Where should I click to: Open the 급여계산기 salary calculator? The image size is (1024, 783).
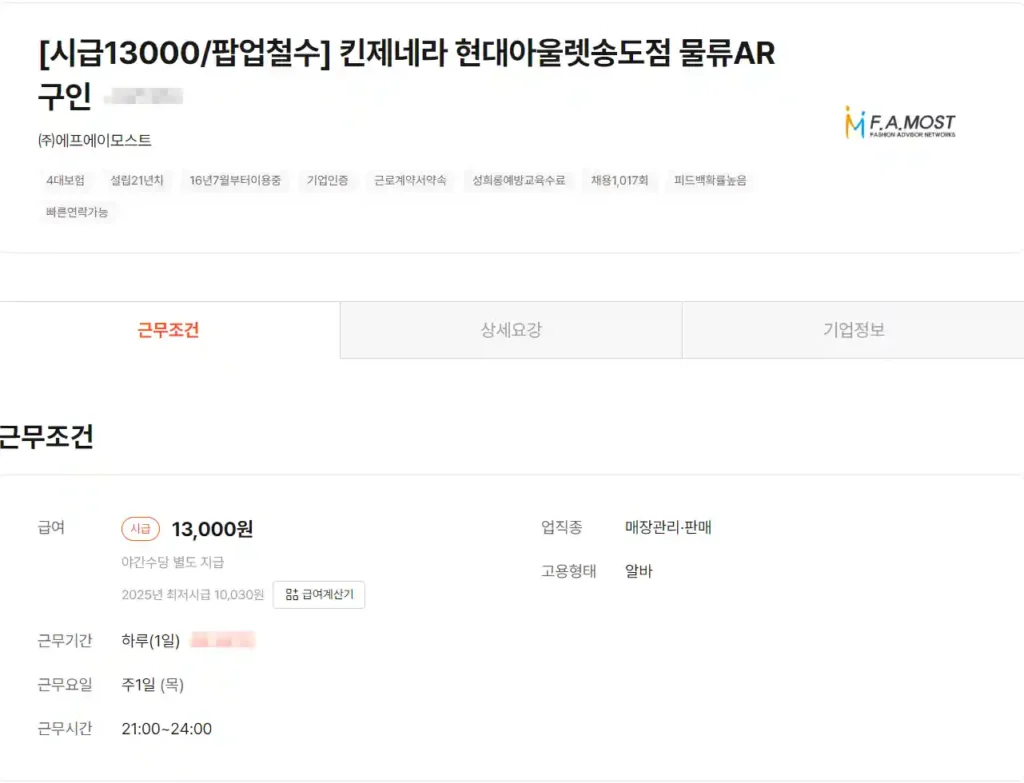click(319, 594)
